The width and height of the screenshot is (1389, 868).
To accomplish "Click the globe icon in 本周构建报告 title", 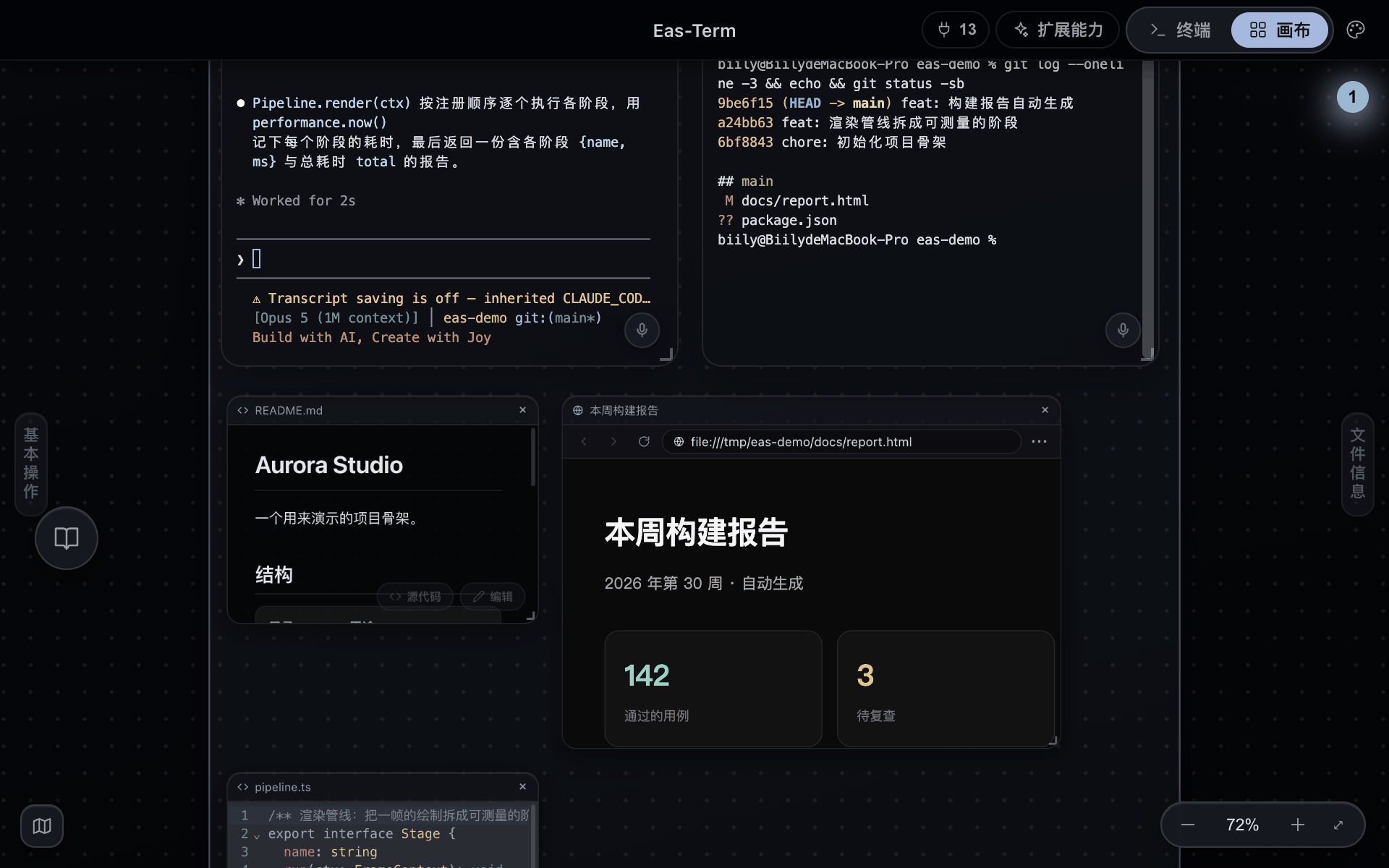I will click(578, 410).
